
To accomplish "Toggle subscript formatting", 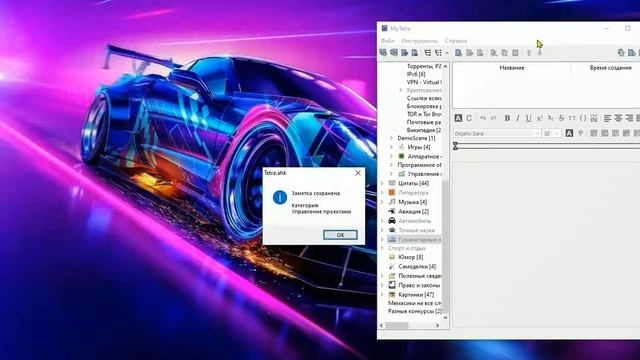I will (550, 118).
